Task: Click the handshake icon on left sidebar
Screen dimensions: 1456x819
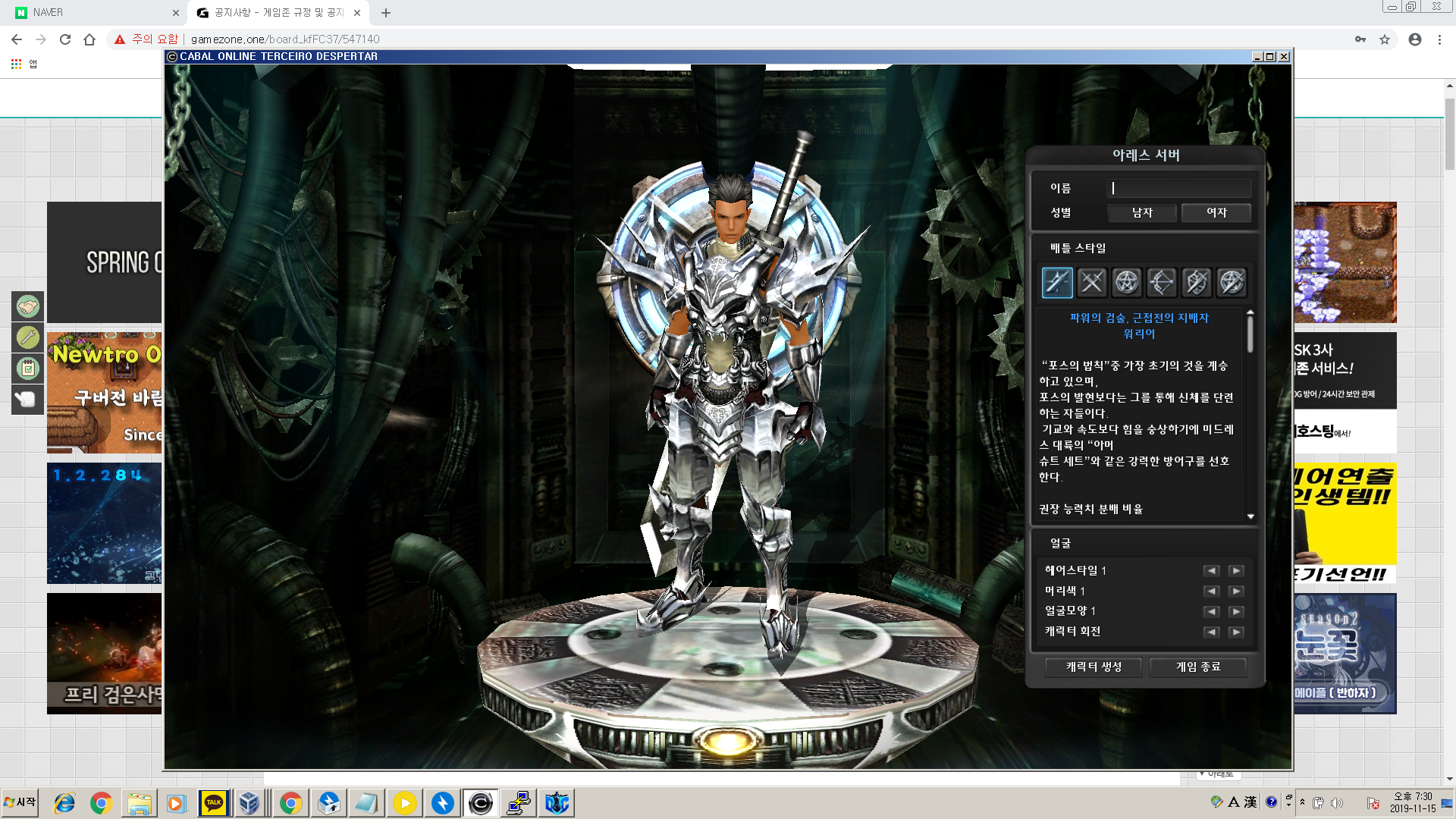Action: tap(28, 306)
